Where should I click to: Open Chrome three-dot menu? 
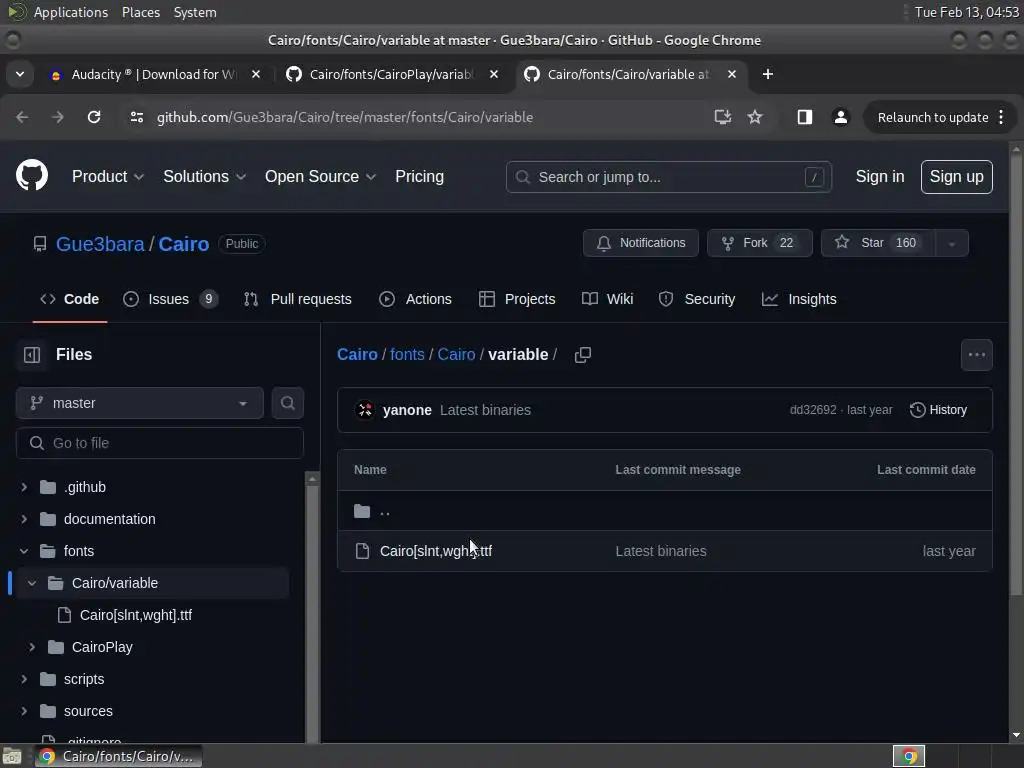[1001, 117]
